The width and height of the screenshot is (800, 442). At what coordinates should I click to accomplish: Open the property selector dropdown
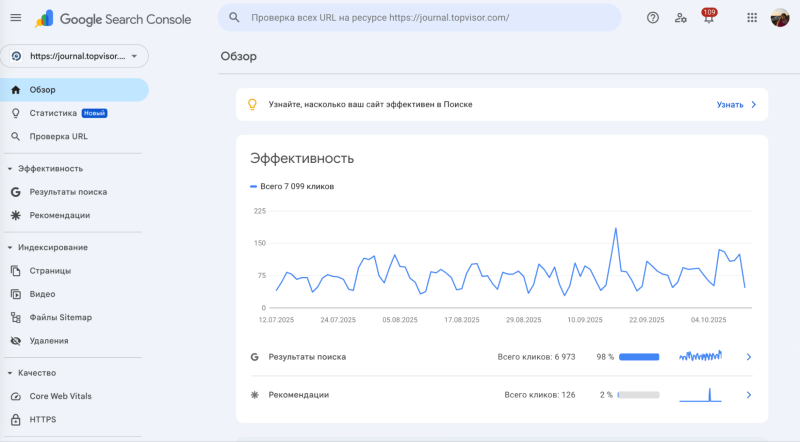[x=74, y=56]
